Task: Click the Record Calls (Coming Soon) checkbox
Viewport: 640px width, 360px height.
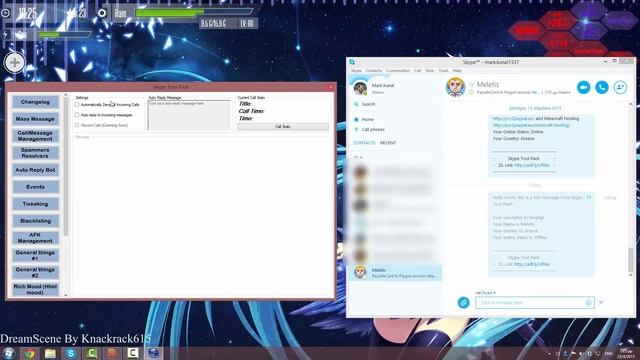Action: (x=77, y=125)
